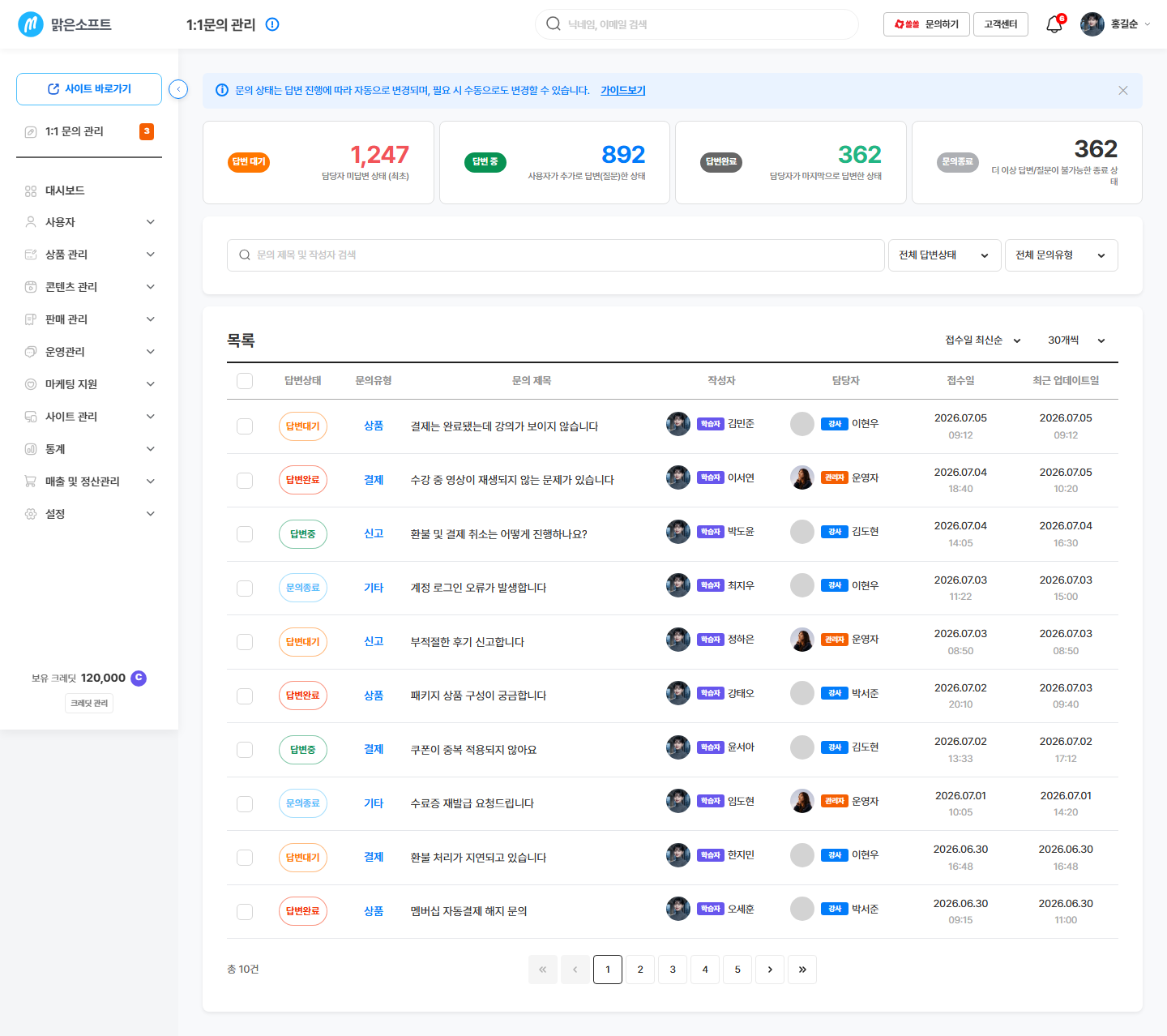The width and height of the screenshot is (1167, 1036).
Task: Open the 30개씩 page size dropdown
Action: tap(1077, 340)
